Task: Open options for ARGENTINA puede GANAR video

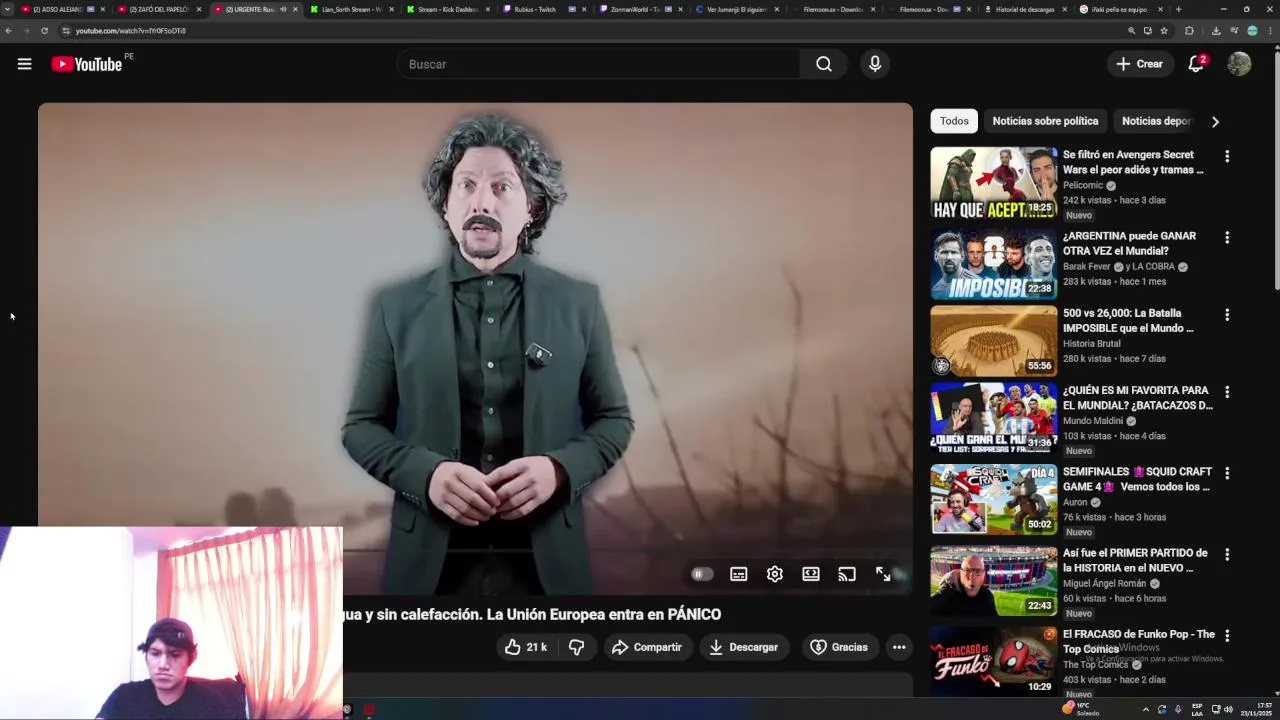Action: click(1227, 238)
